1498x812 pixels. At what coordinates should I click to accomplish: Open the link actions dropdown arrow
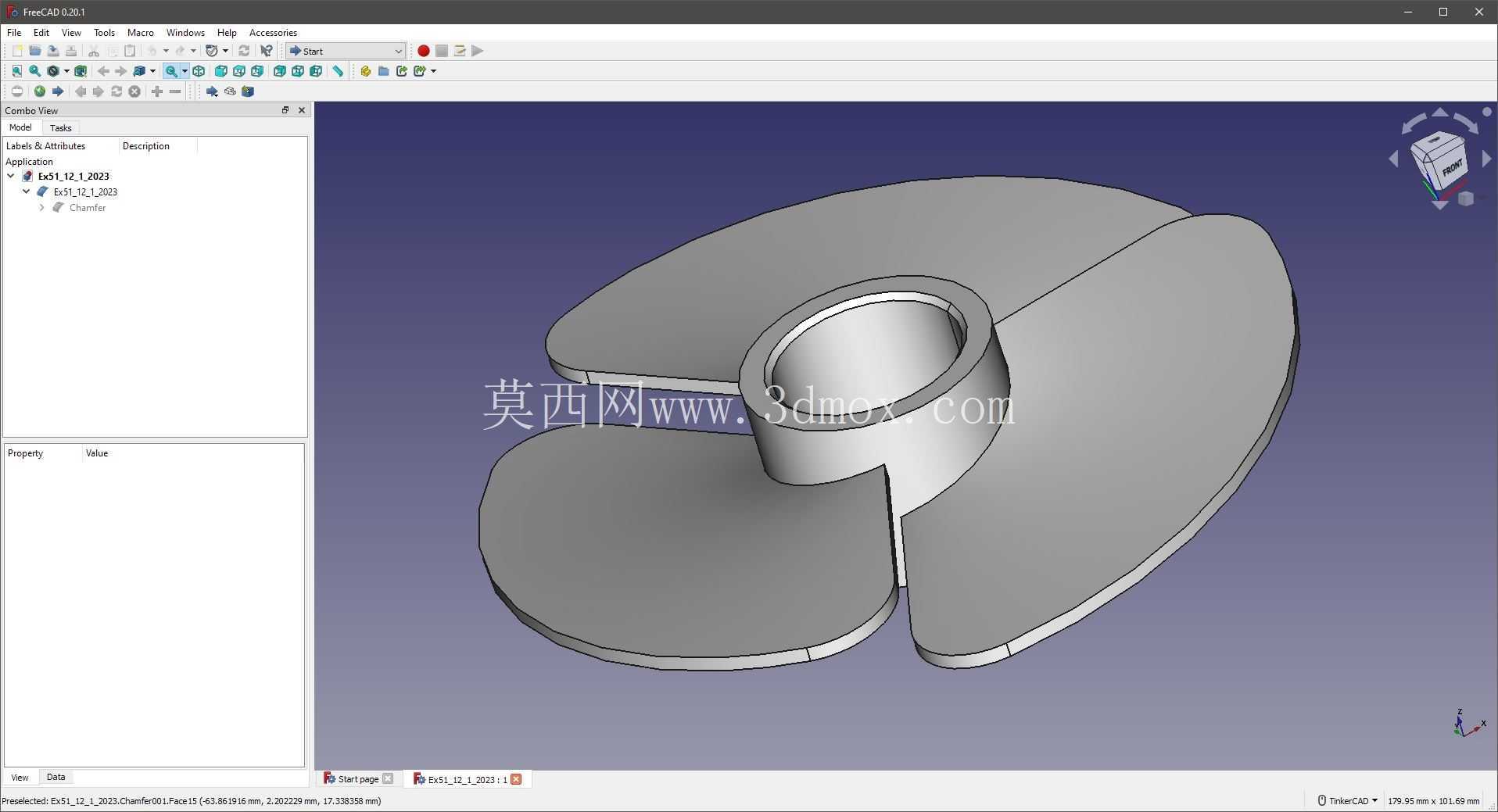point(433,71)
